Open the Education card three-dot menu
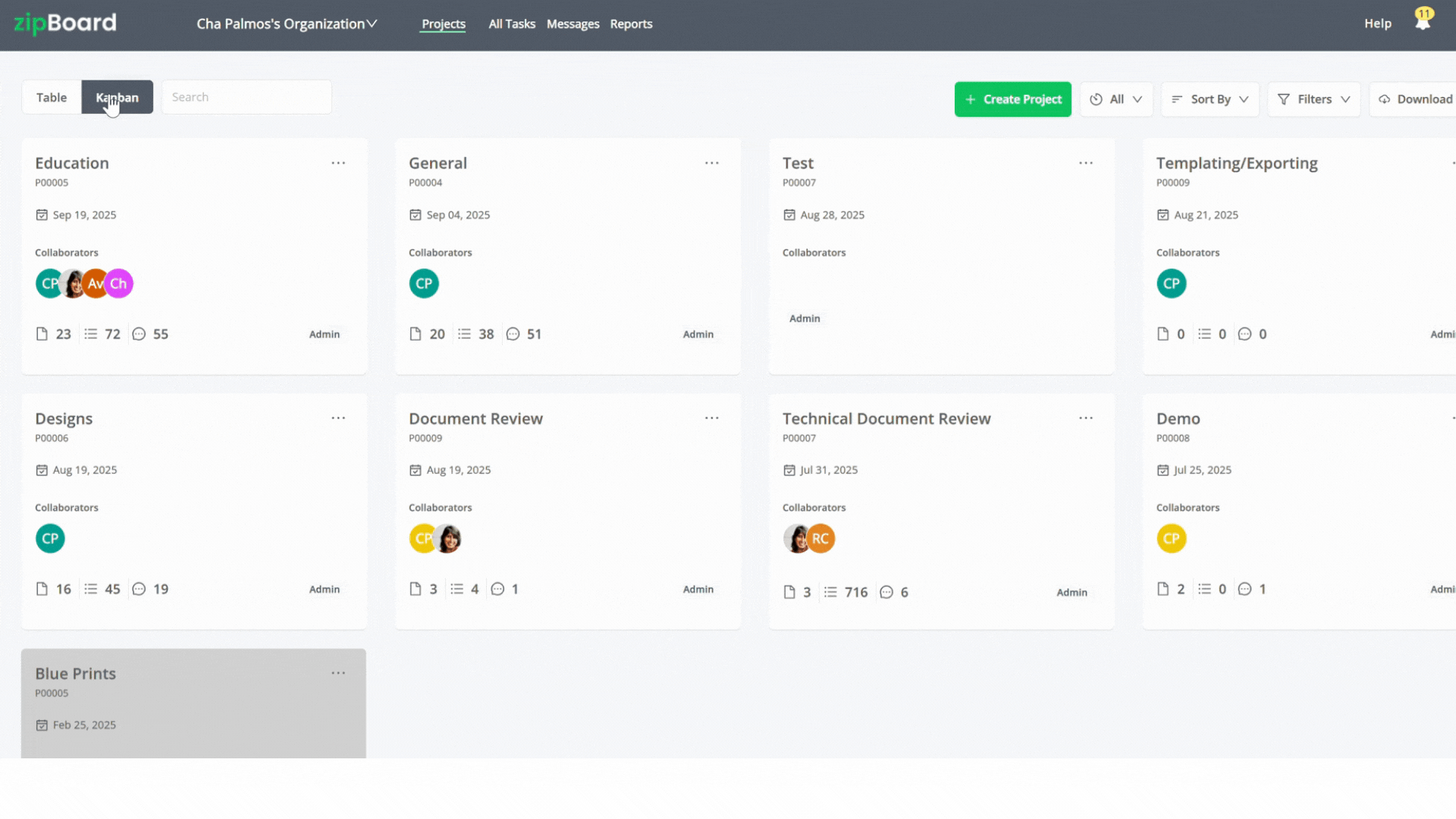Image resolution: width=1456 pixels, height=819 pixels. (x=338, y=163)
